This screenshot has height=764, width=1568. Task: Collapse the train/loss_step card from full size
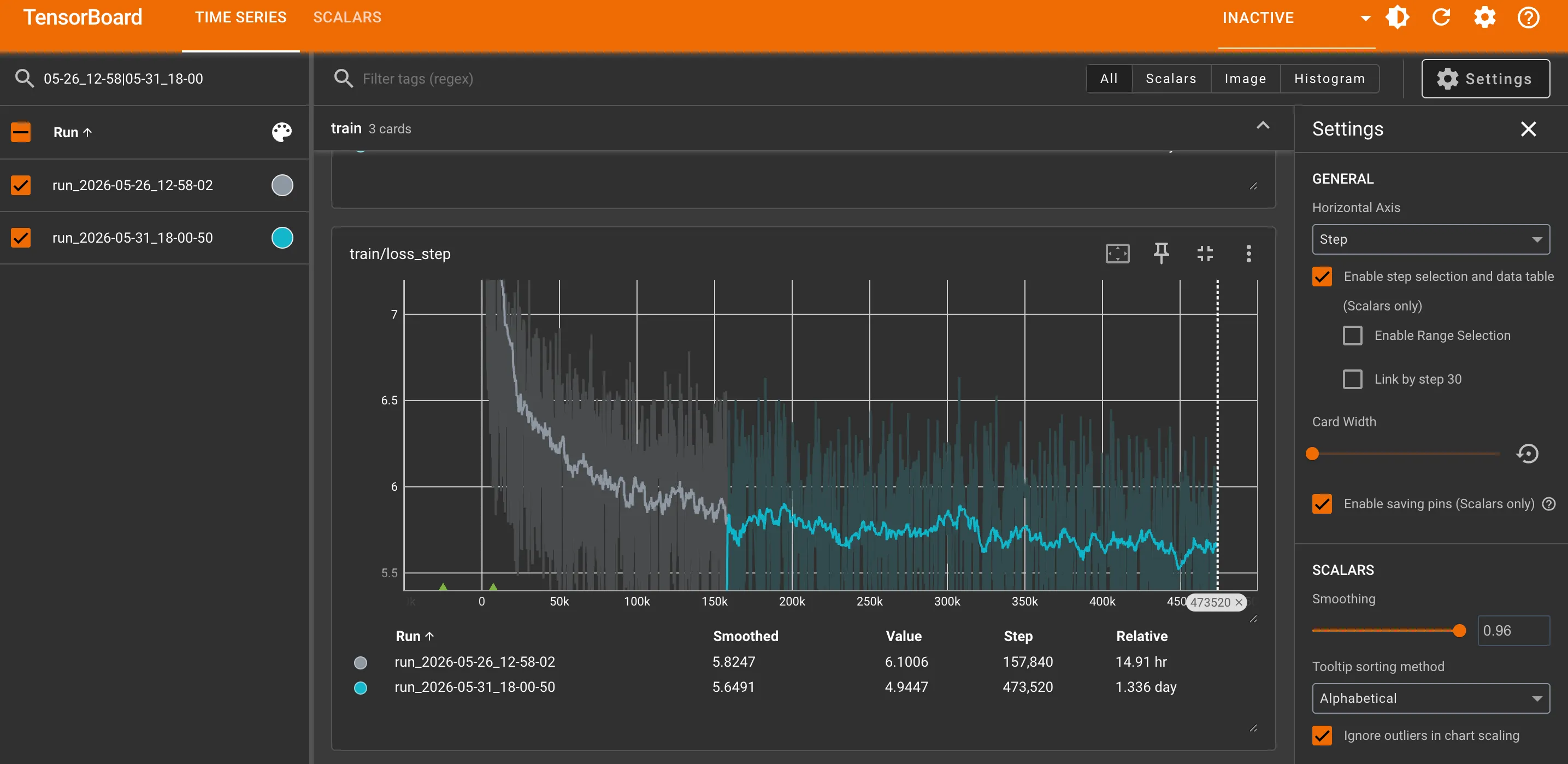pyautogui.click(x=1205, y=253)
